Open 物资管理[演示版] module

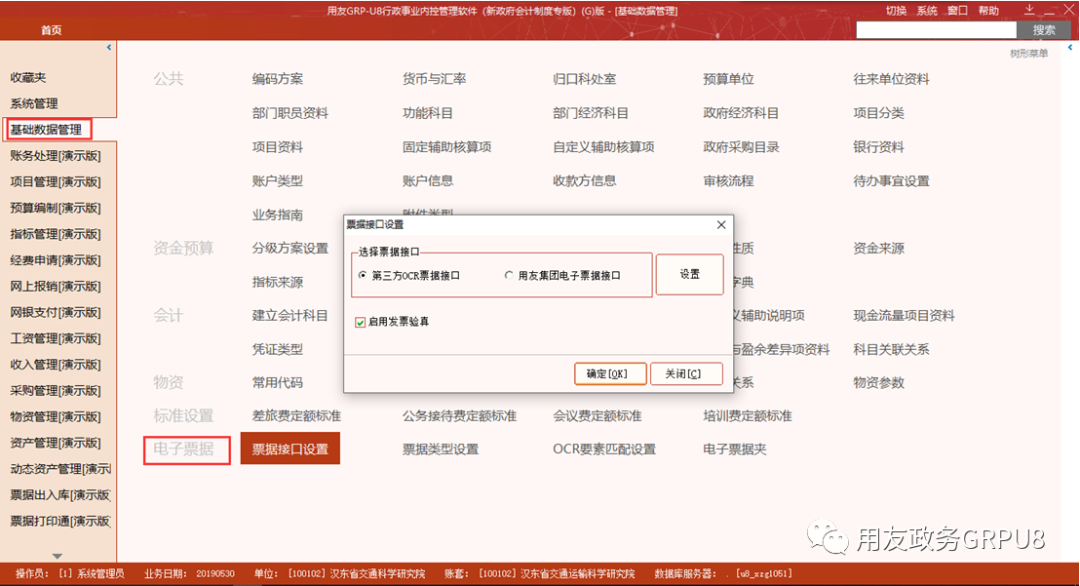[55, 417]
